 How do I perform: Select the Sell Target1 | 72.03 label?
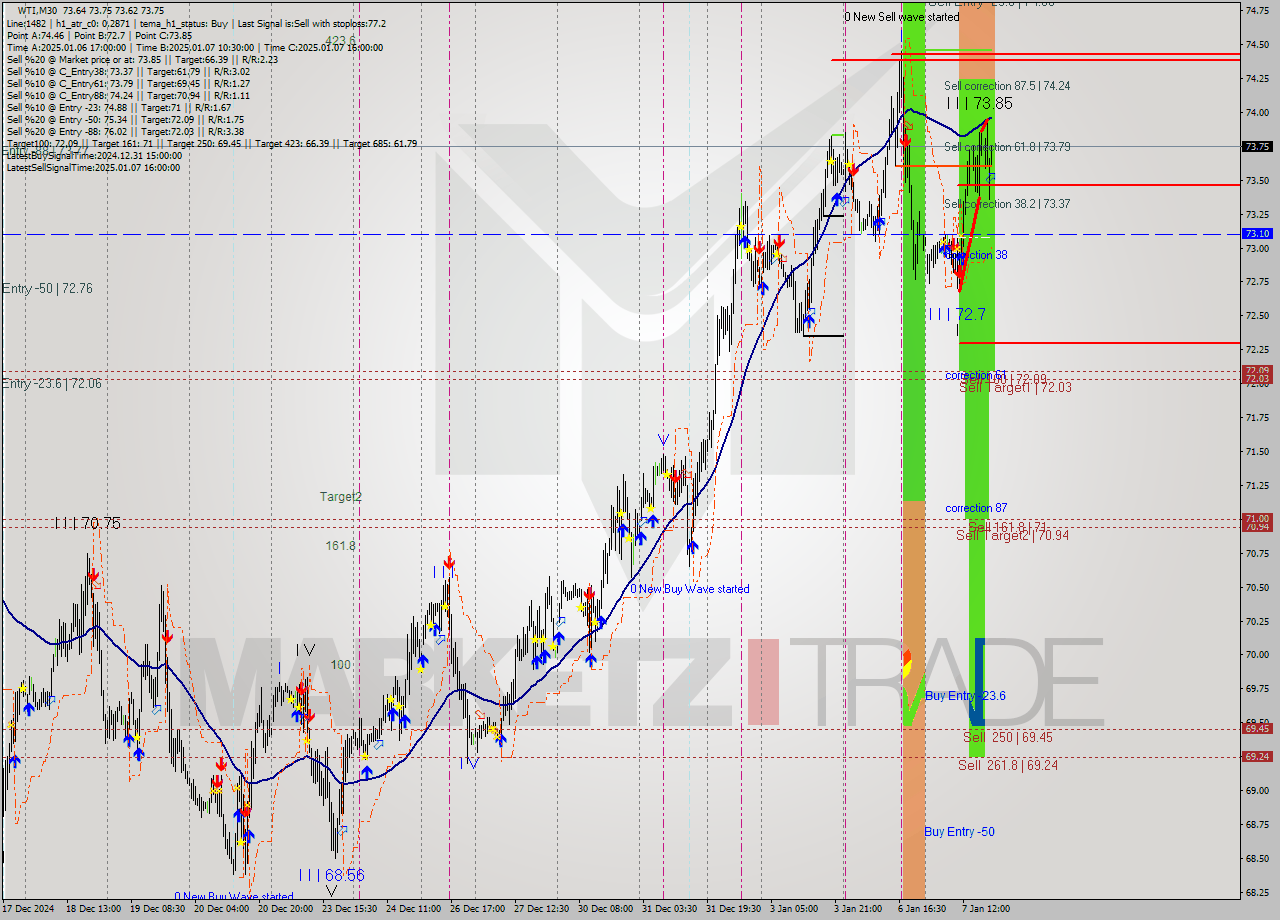[1015, 387]
